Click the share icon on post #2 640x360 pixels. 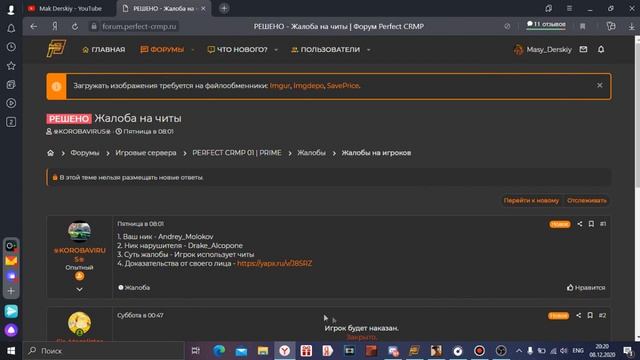click(x=578, y=315)
